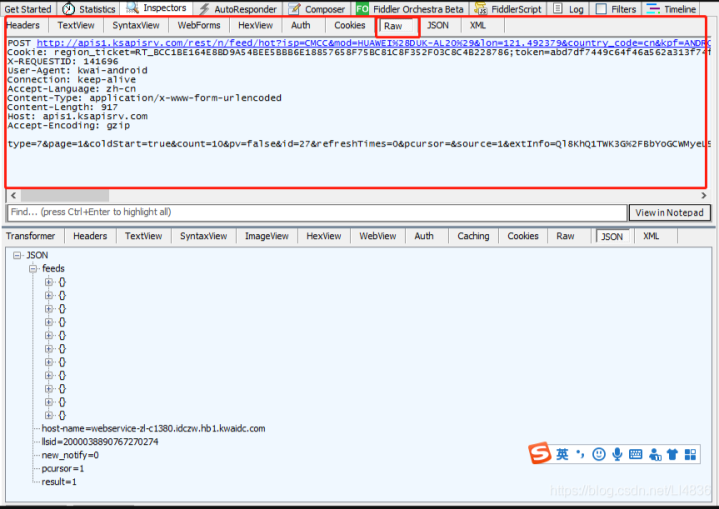Open the Caching response tab

coord(473,236)
